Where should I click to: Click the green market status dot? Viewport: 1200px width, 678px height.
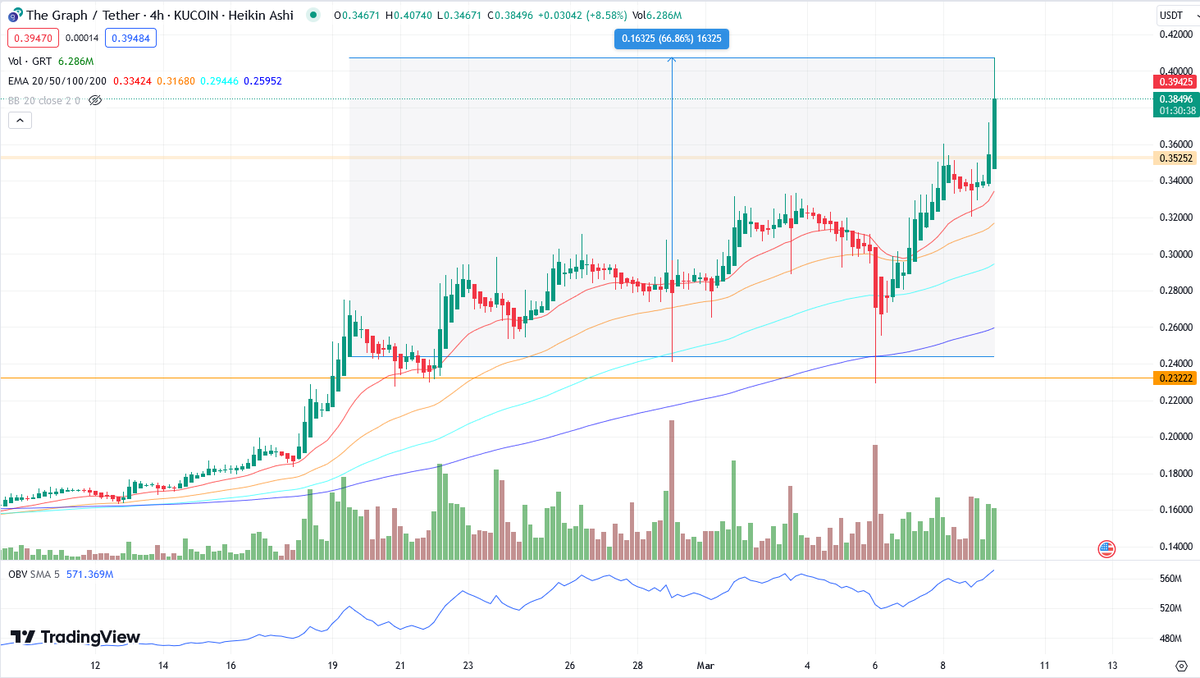tap(314, 15)
